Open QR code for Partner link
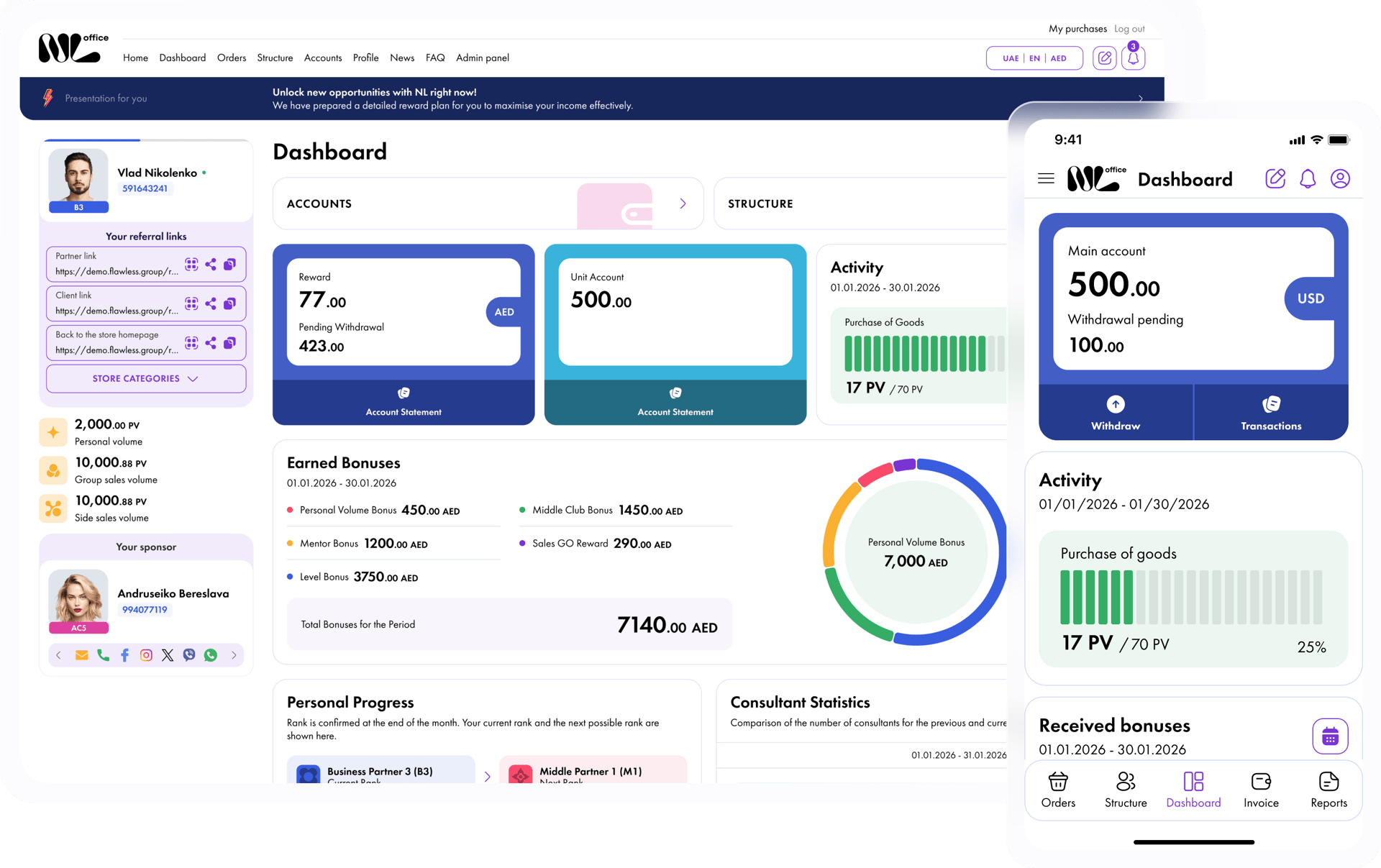Viewport: 1381px width, 868px height. point(191,265)
